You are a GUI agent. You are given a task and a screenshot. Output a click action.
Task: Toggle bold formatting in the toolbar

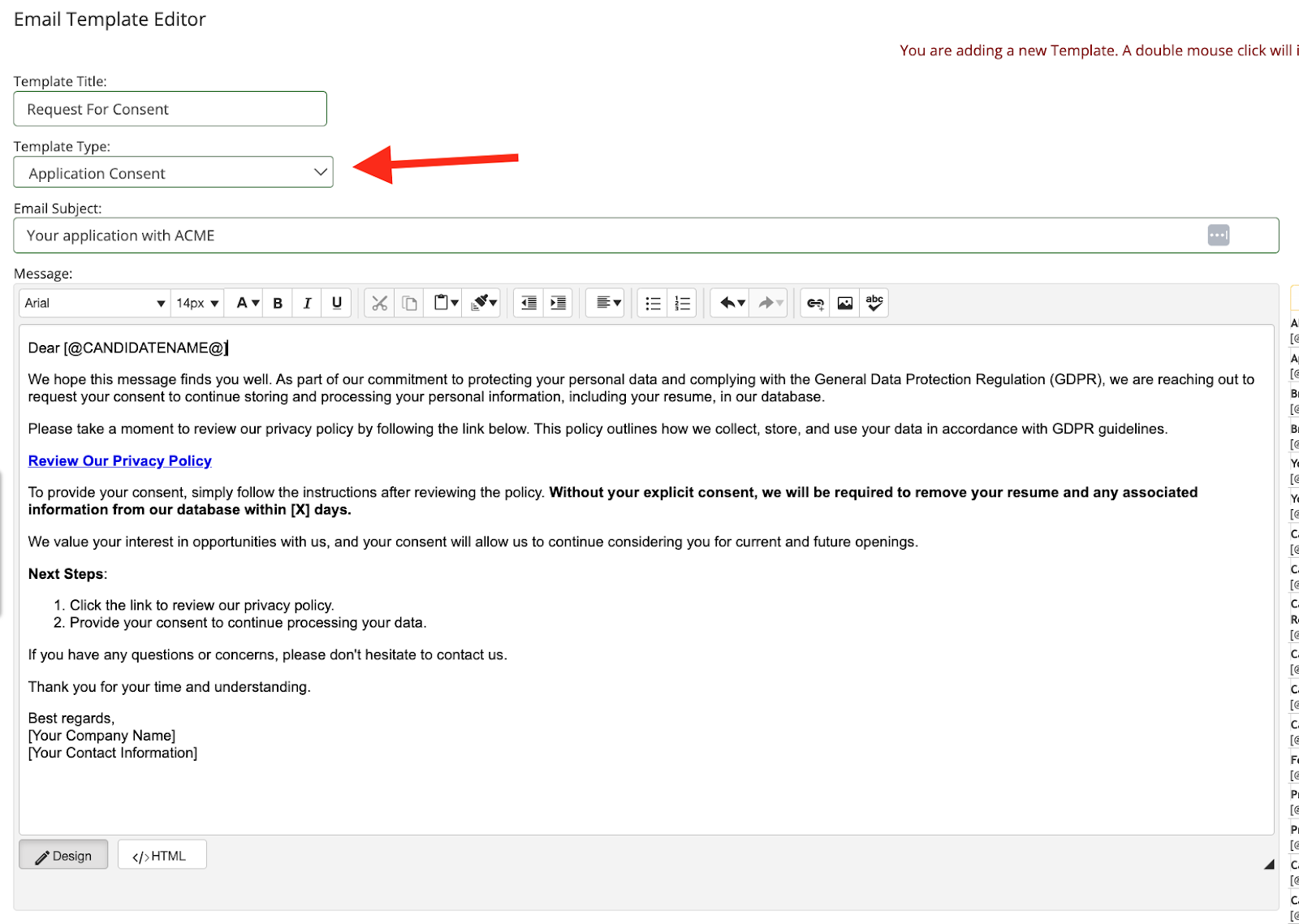click(x=278, y=303)
